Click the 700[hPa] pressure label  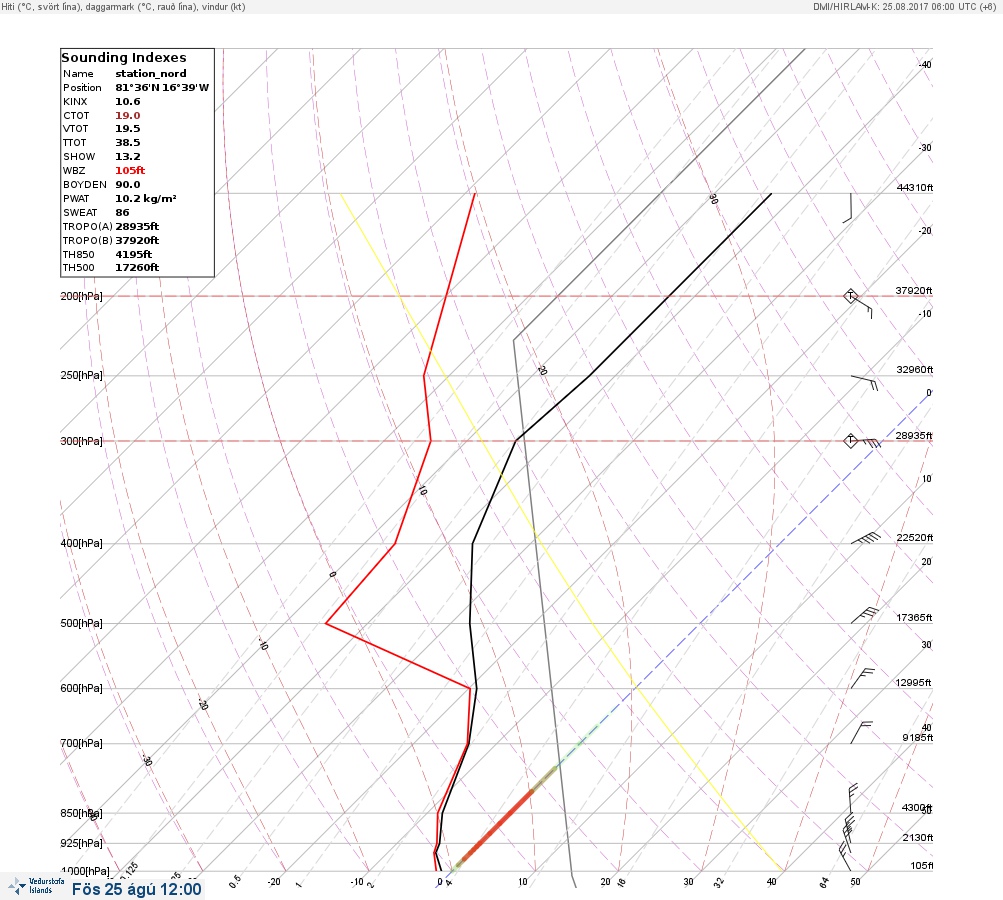[x=81, y=743]
